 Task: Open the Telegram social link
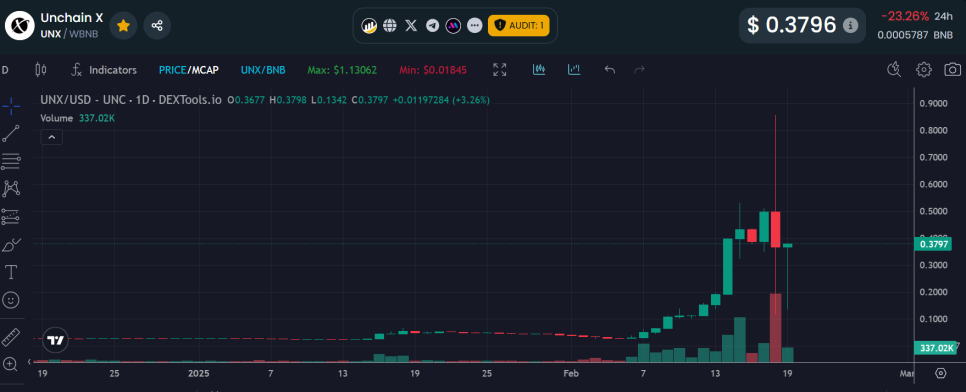pyautogui.click(x=432, y=25)
